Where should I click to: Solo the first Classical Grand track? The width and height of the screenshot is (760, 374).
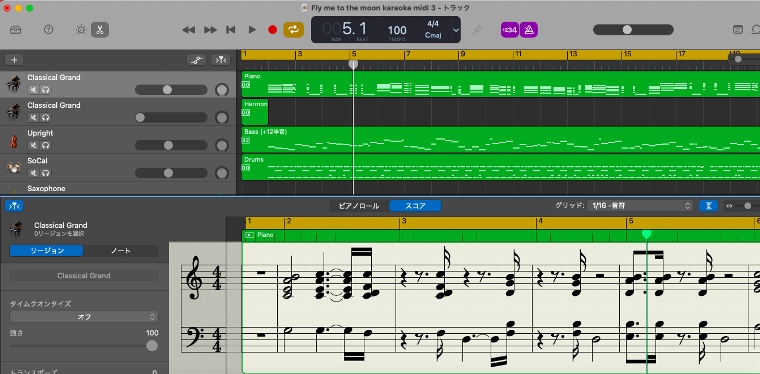point(46,90)
